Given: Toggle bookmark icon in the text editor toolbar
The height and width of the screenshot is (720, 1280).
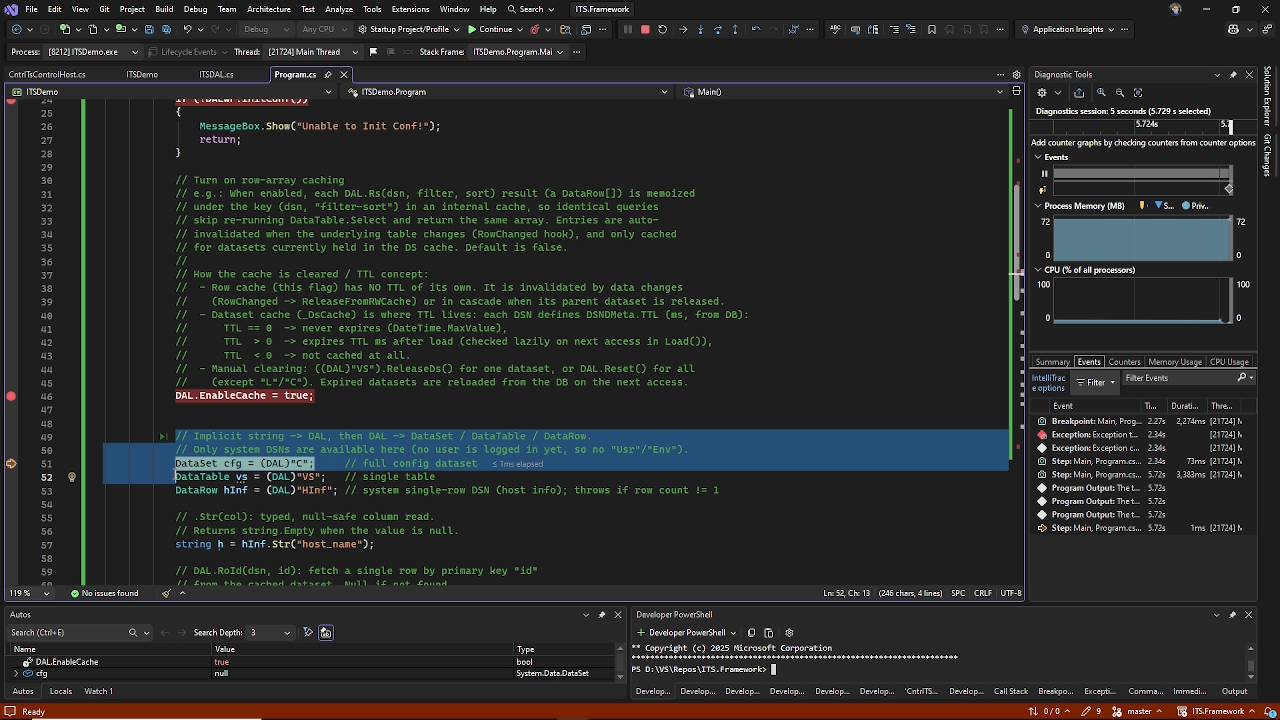Looking at the screenshot, I should coord(932,29).
